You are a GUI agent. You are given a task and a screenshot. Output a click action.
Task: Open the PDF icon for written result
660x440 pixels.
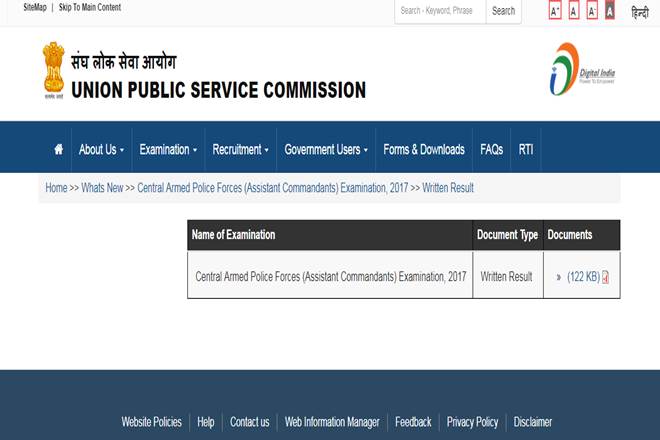605,277
